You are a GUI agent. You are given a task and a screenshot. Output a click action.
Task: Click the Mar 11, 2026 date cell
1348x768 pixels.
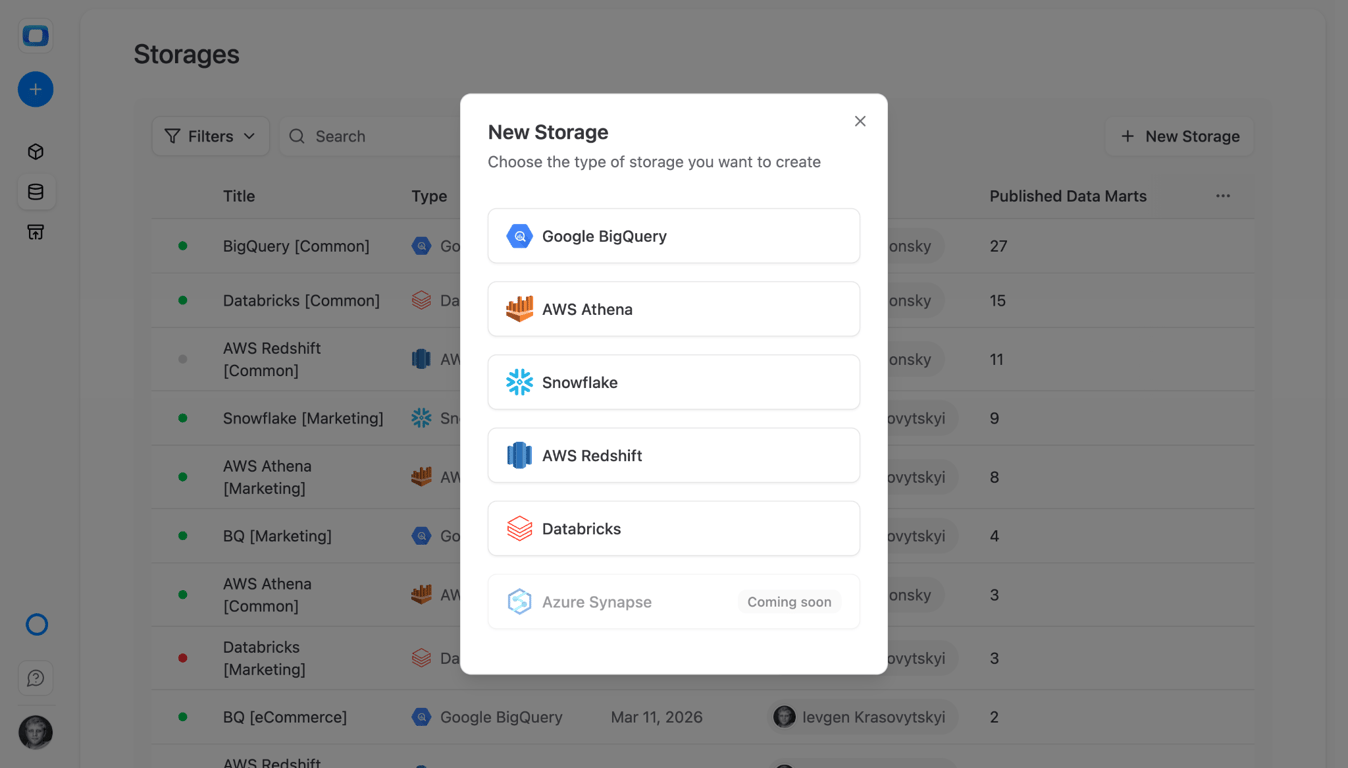[x=656, y=717]
